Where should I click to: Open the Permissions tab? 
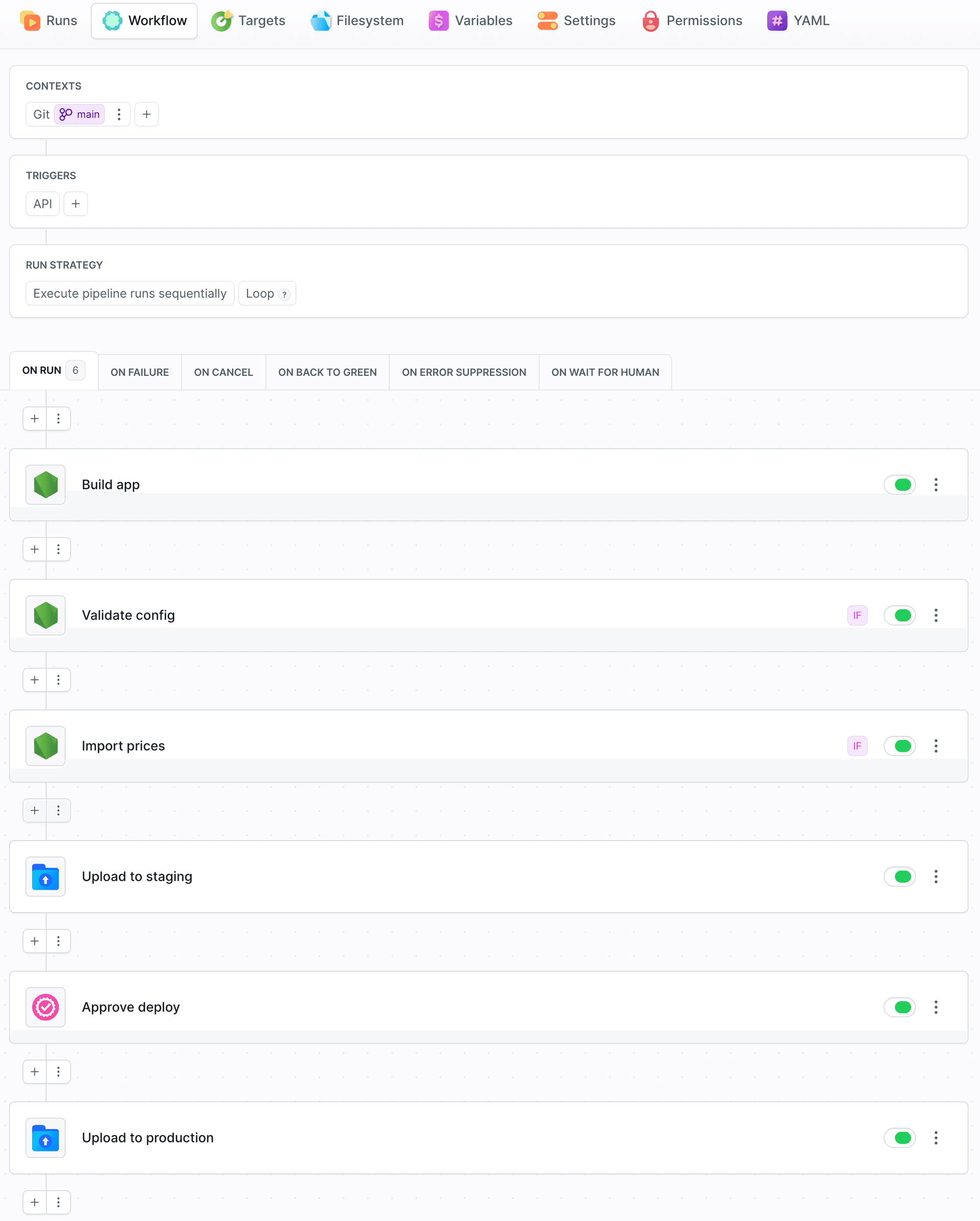click(692, 21)
